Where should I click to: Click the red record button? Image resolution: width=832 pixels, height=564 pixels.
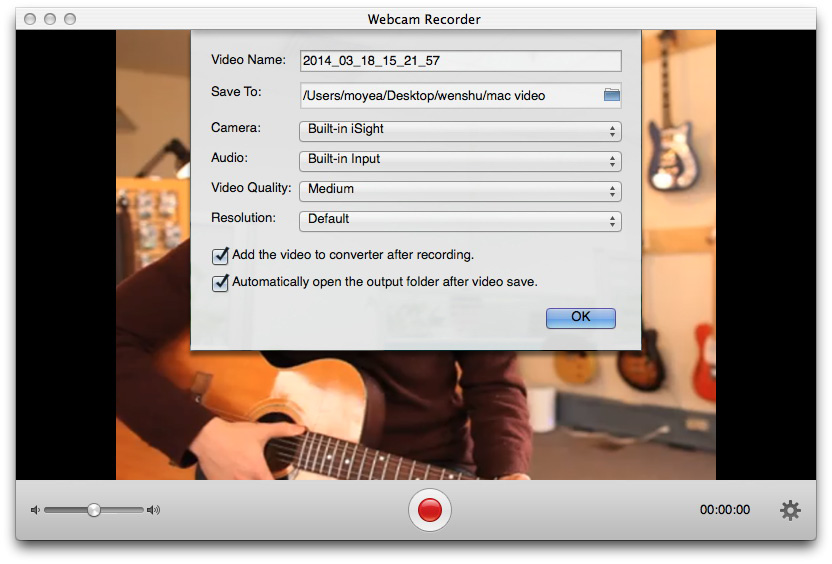(x=429, y=510)
